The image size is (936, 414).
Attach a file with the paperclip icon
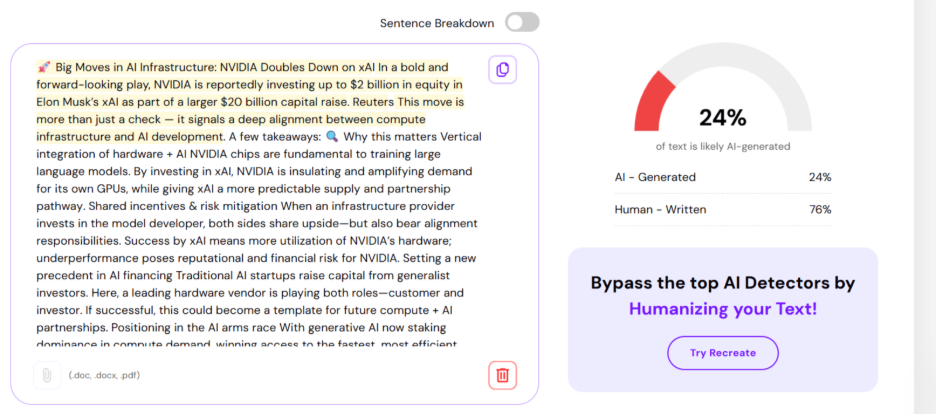pyautogui.click(x=45, y=375)
